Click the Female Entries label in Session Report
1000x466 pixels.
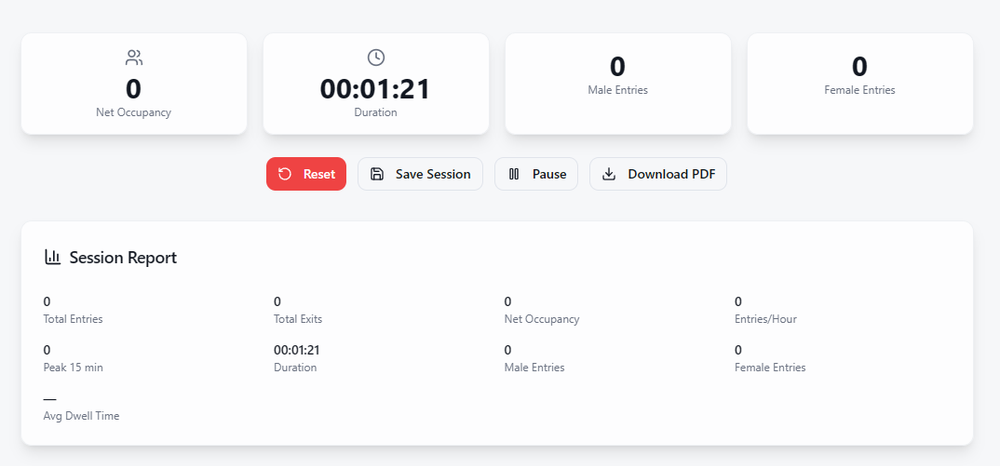(770, 368)
